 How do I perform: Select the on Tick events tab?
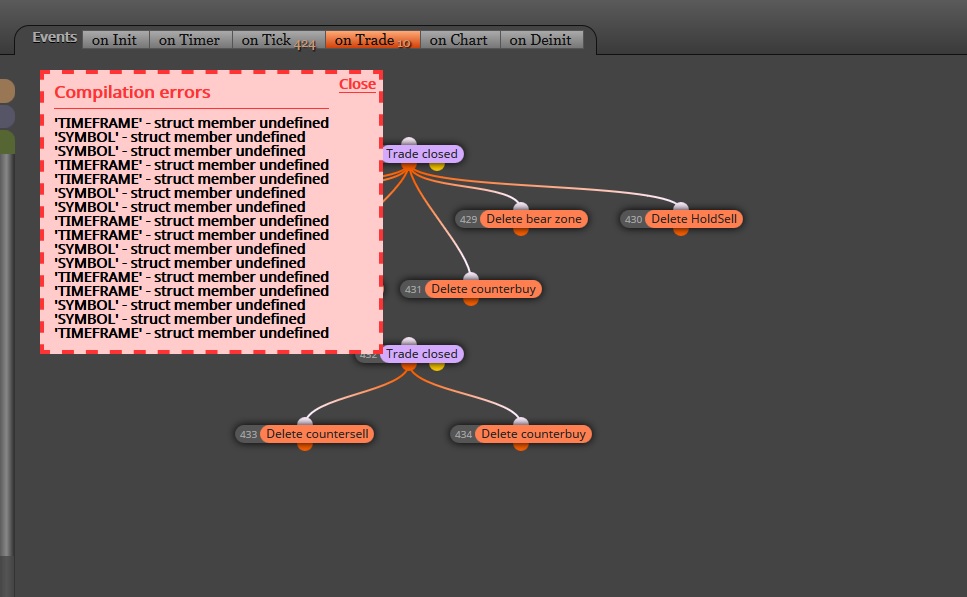tap(279, 40)
